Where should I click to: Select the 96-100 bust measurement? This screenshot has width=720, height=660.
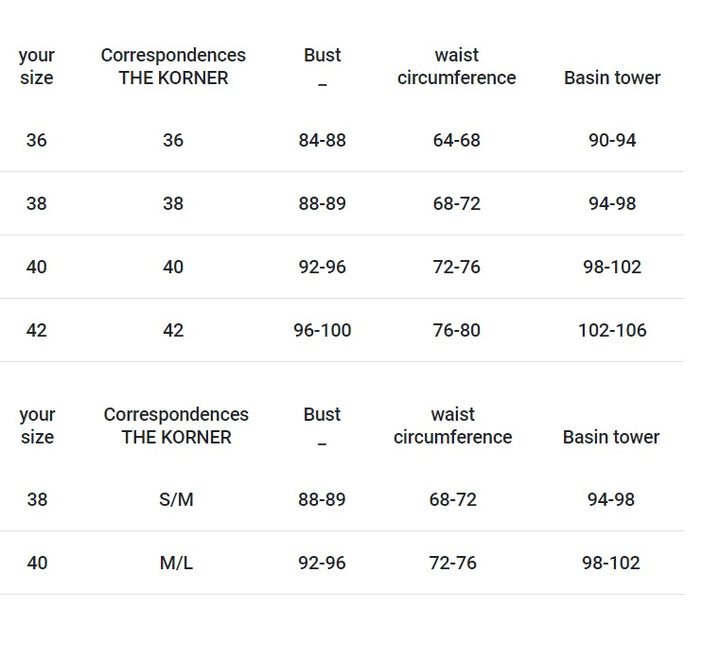[x=322, y=330]
